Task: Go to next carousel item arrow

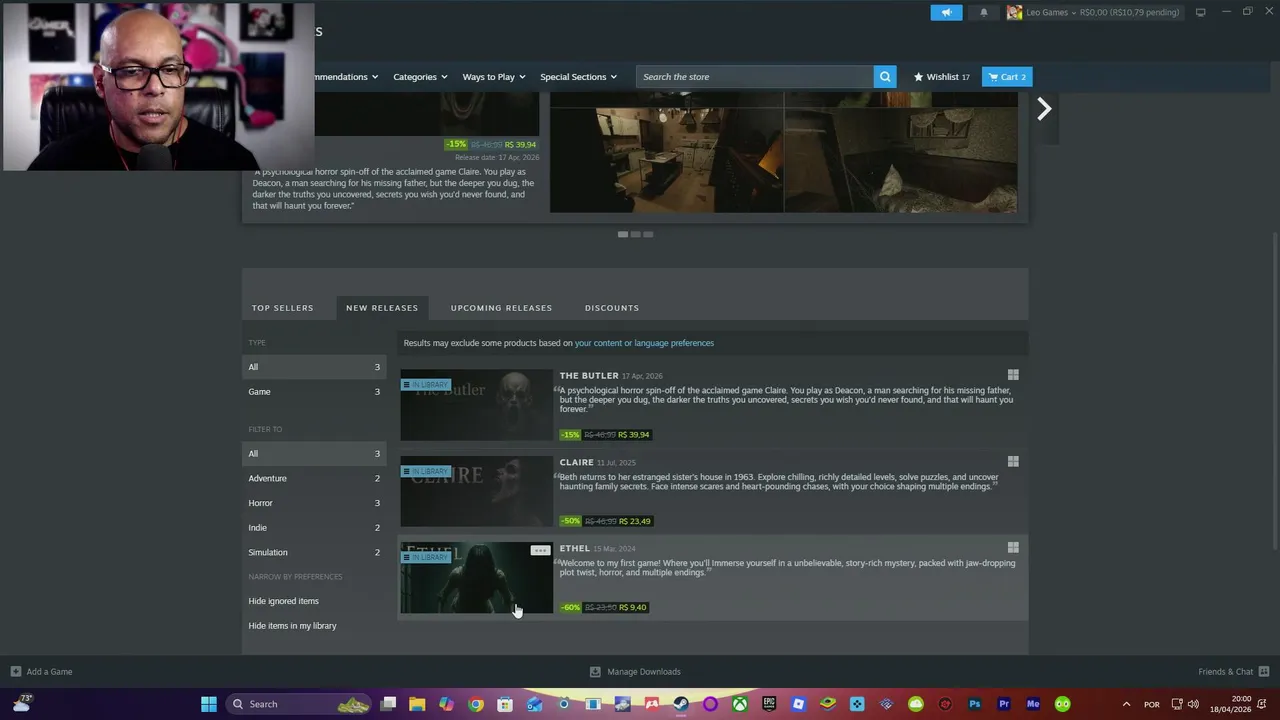Action: (x=1044, y=108)
